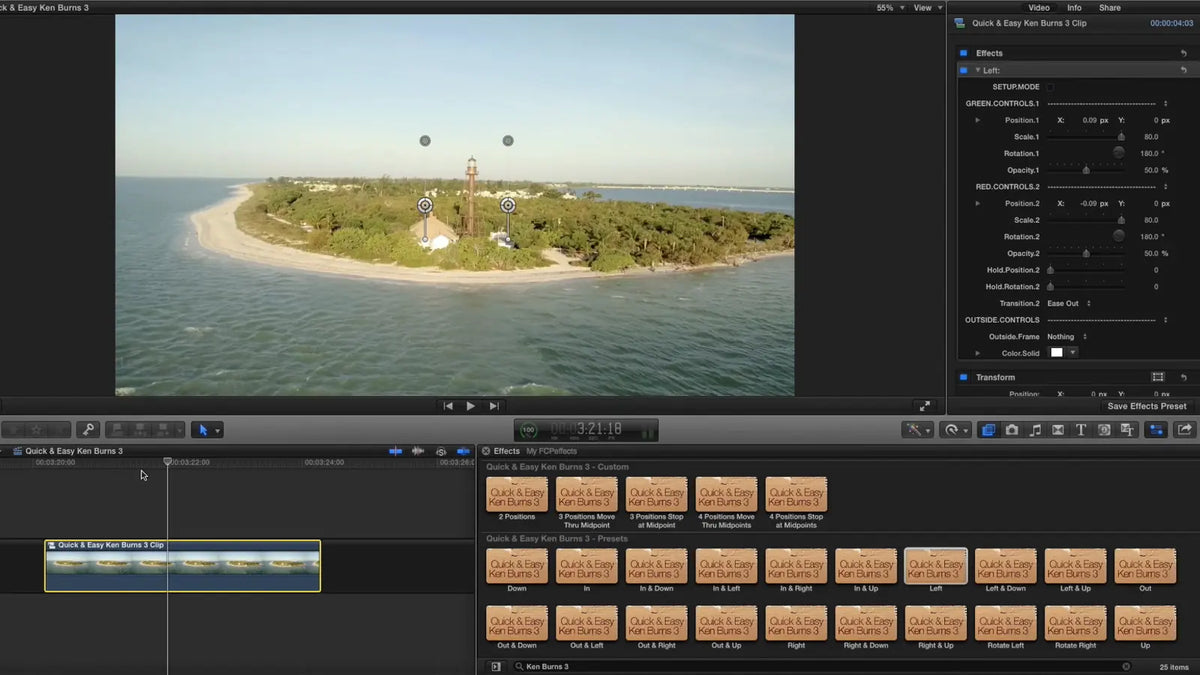Open the Color.Solid swatch dropdown arrow
The height and width of the screenshot is (675, 1200).
coord(1073,353)
